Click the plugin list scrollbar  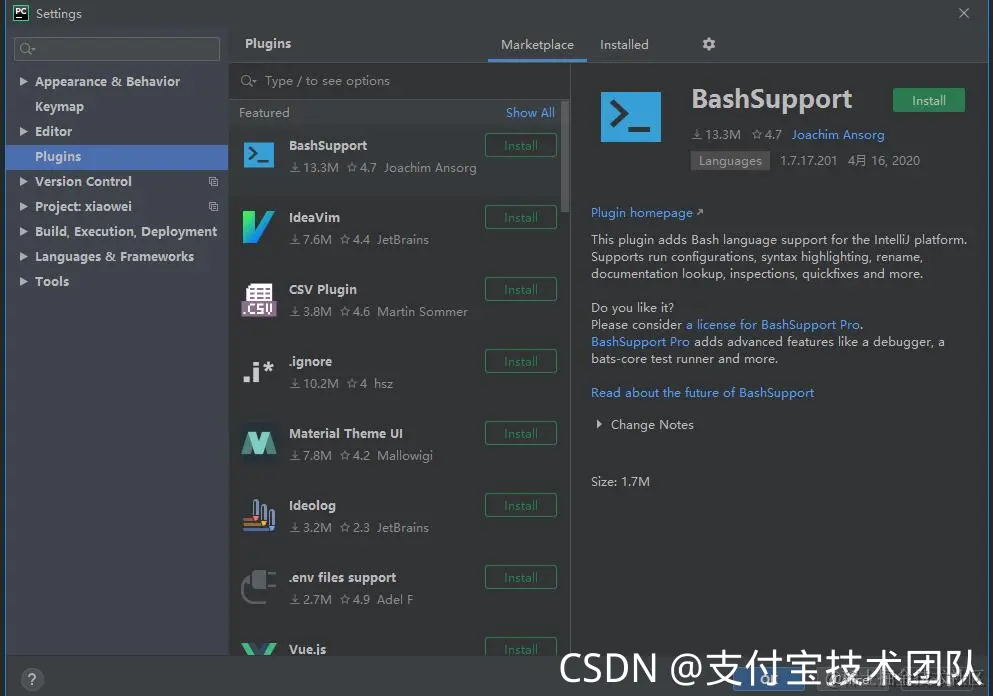(x=565, y=157)
